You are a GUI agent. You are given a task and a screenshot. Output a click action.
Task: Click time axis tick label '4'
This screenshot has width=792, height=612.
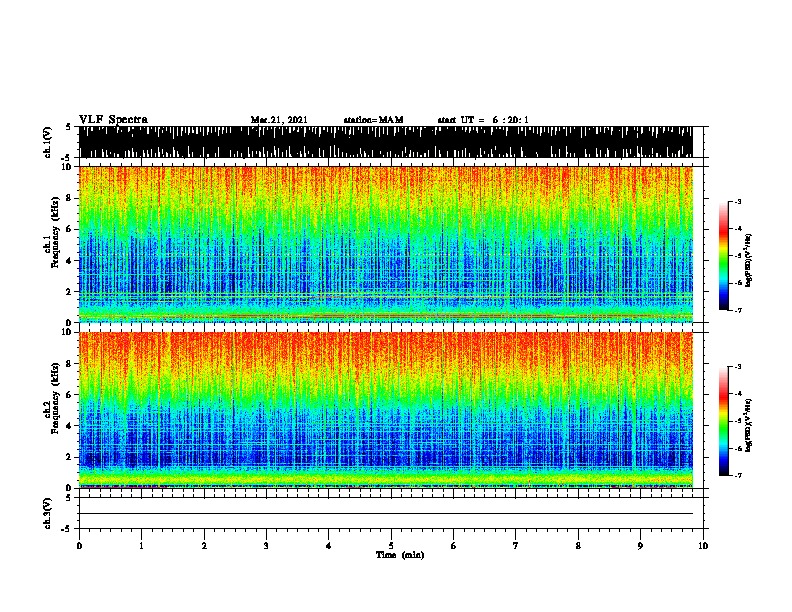[329, 546]
